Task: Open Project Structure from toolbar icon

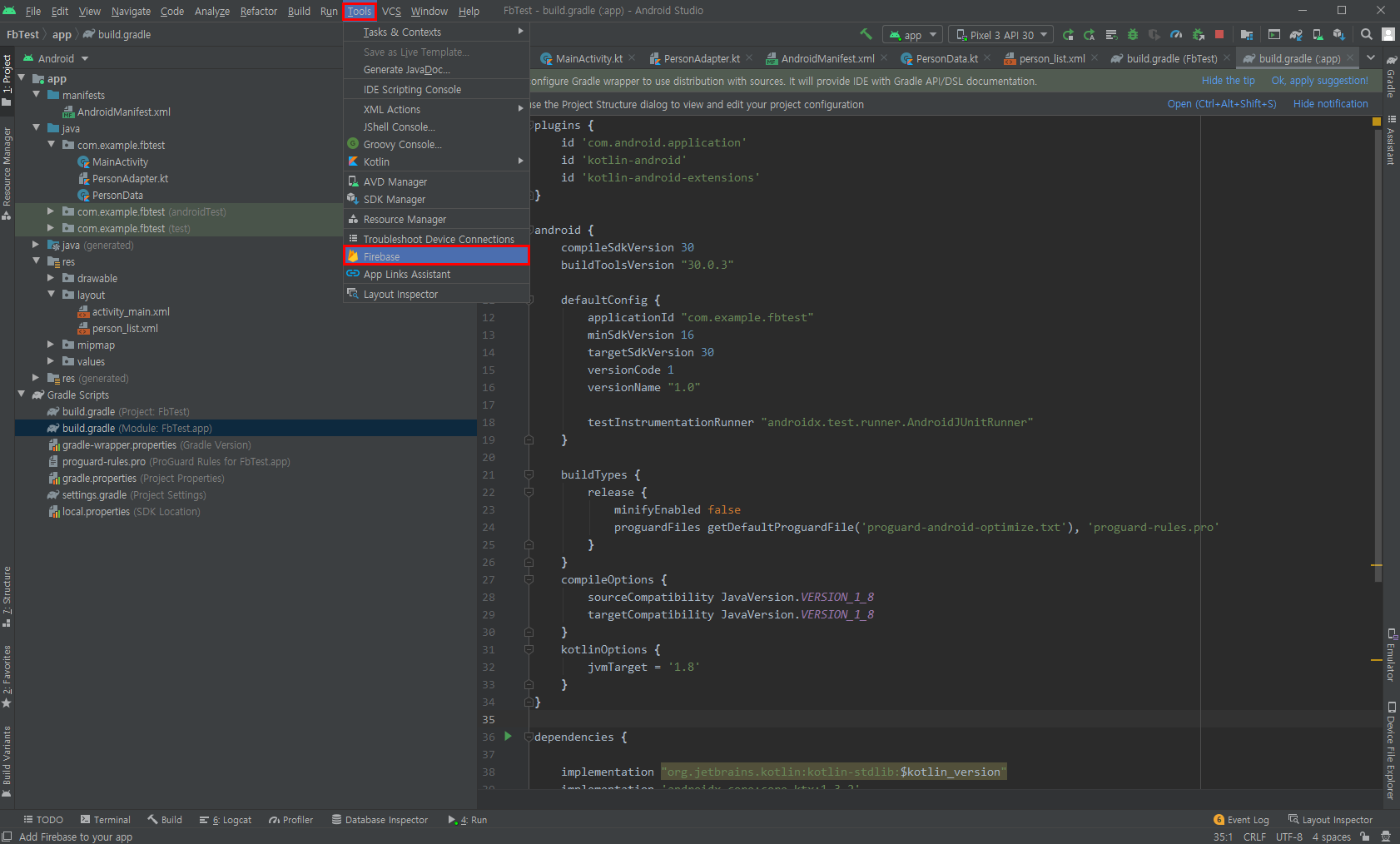Action: pos(1246,34)
